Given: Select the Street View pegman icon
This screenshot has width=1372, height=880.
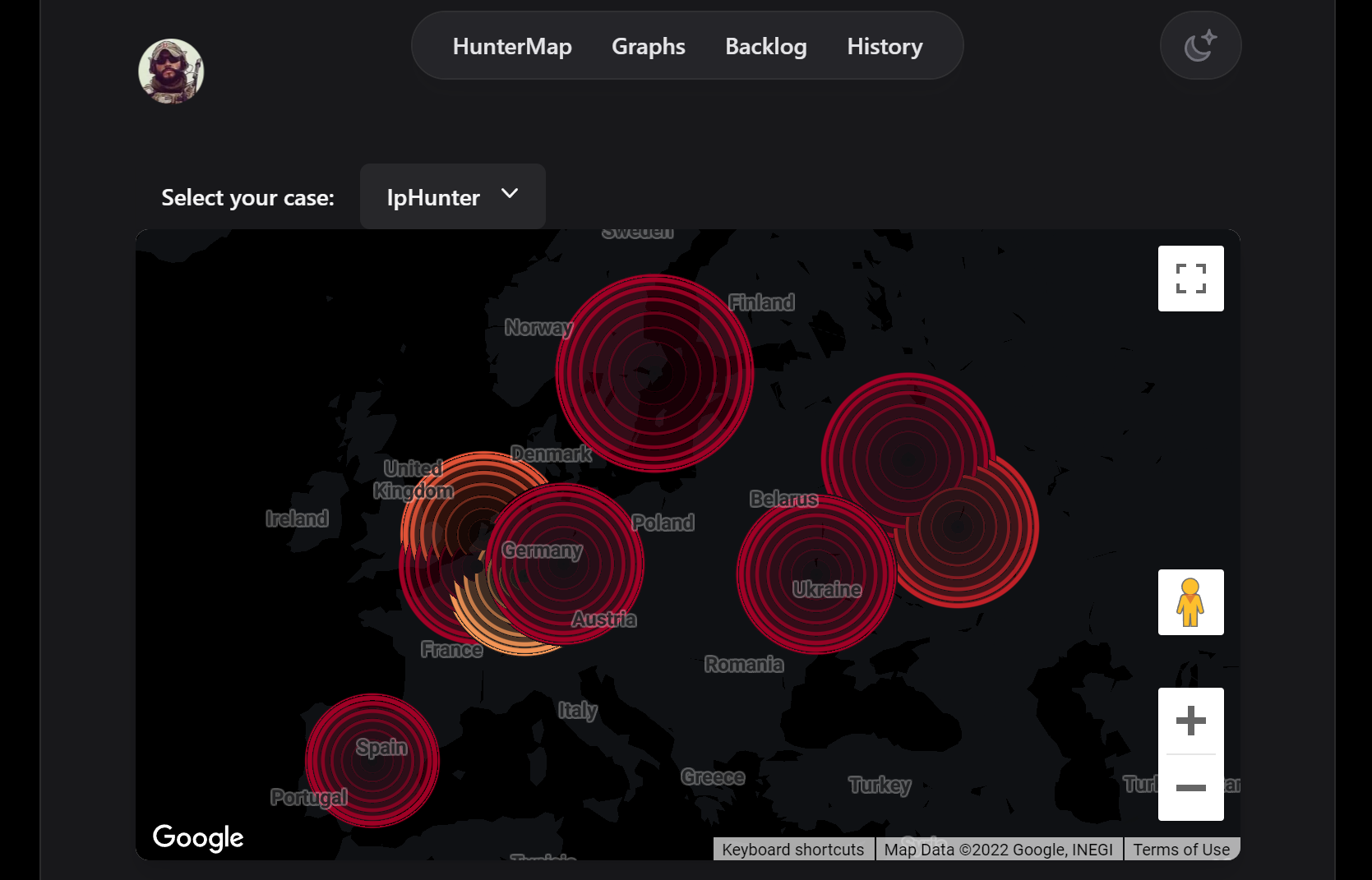Looking at the screenshot, I should pyautogui.click(x=1190, y=602).
